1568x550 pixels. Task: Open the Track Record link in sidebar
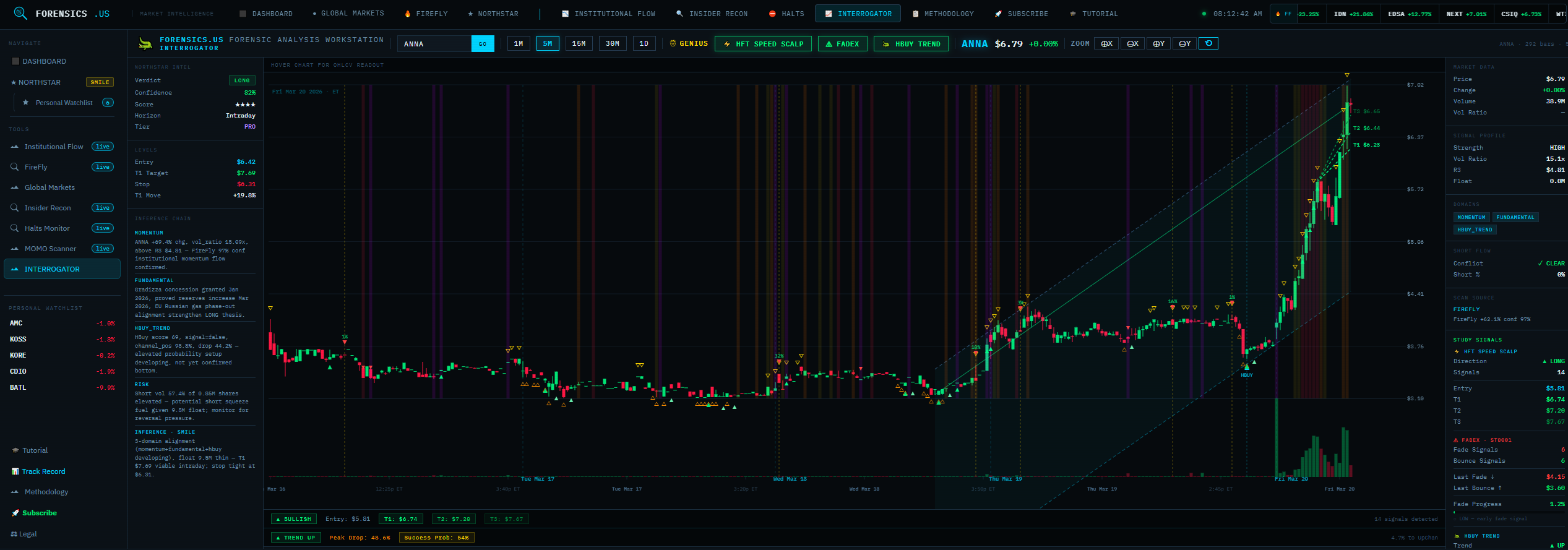pos(43,471)
